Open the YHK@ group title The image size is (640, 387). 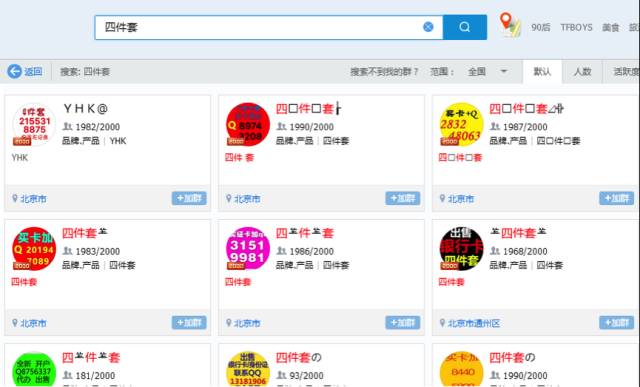(85, 109)
